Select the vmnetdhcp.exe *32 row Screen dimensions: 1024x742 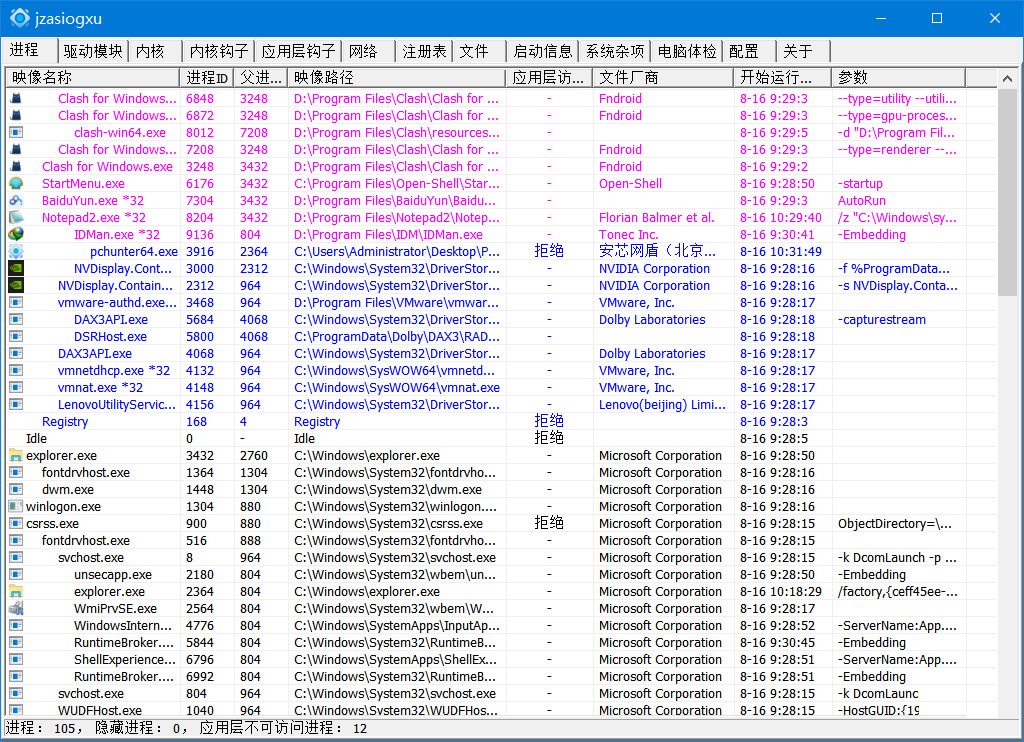click(x=502, y=370)
